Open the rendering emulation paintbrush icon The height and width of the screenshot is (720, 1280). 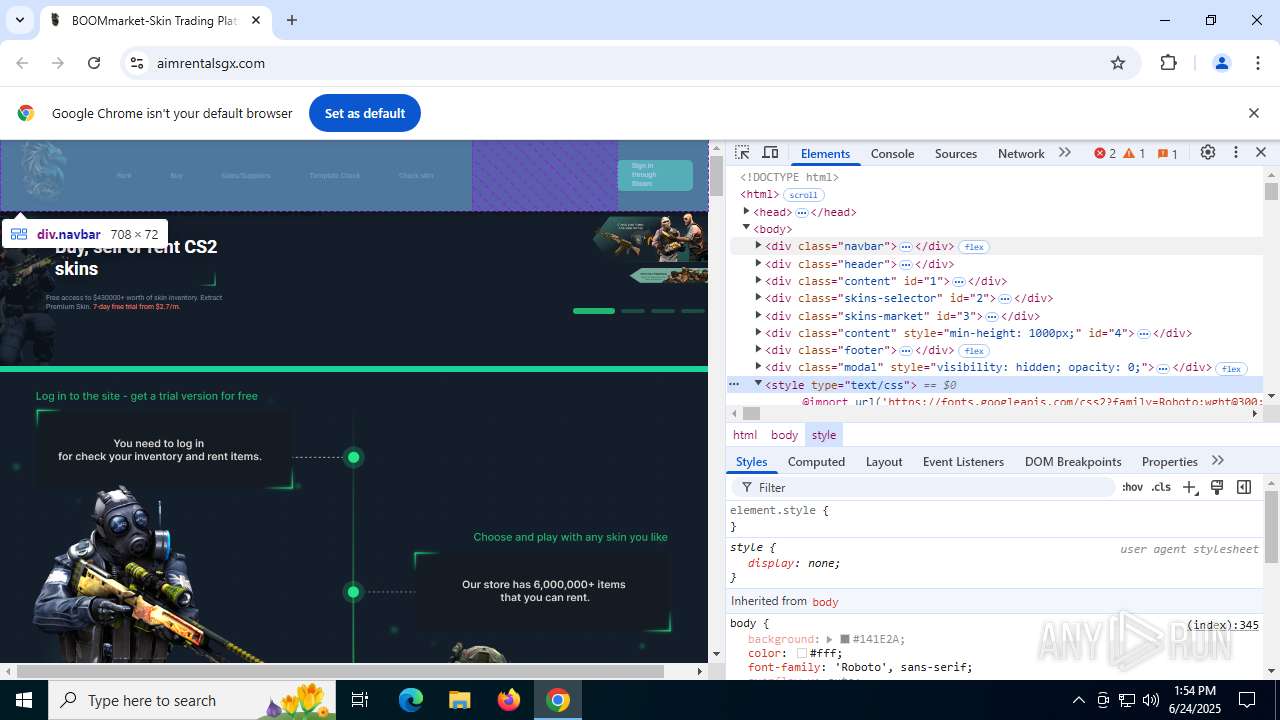pyautogui.click(x=1217, y=487)
